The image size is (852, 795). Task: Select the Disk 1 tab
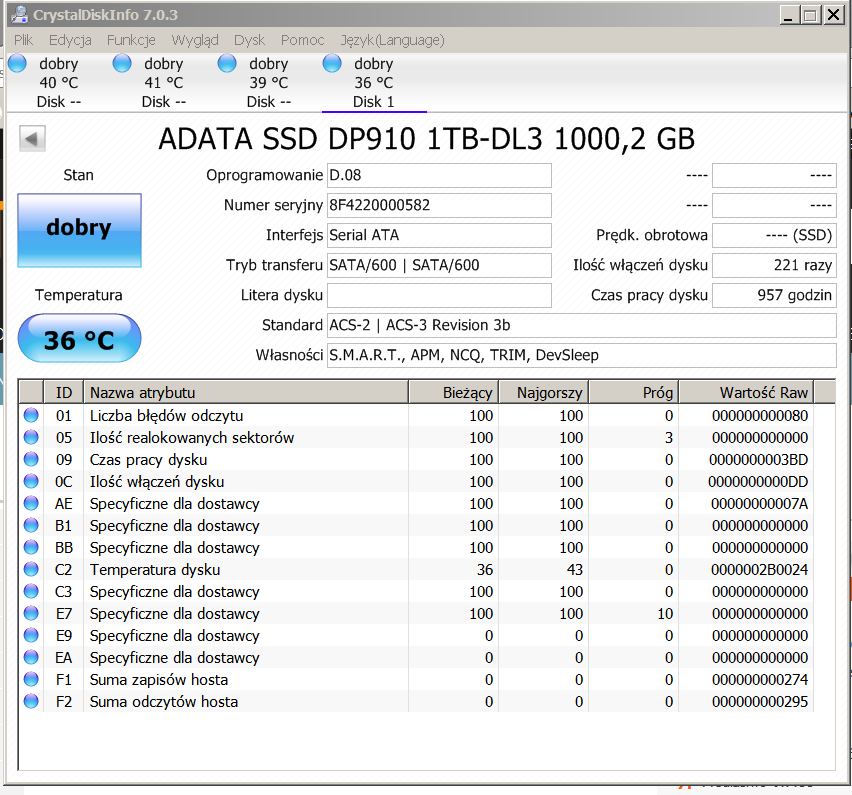[374, 83]
